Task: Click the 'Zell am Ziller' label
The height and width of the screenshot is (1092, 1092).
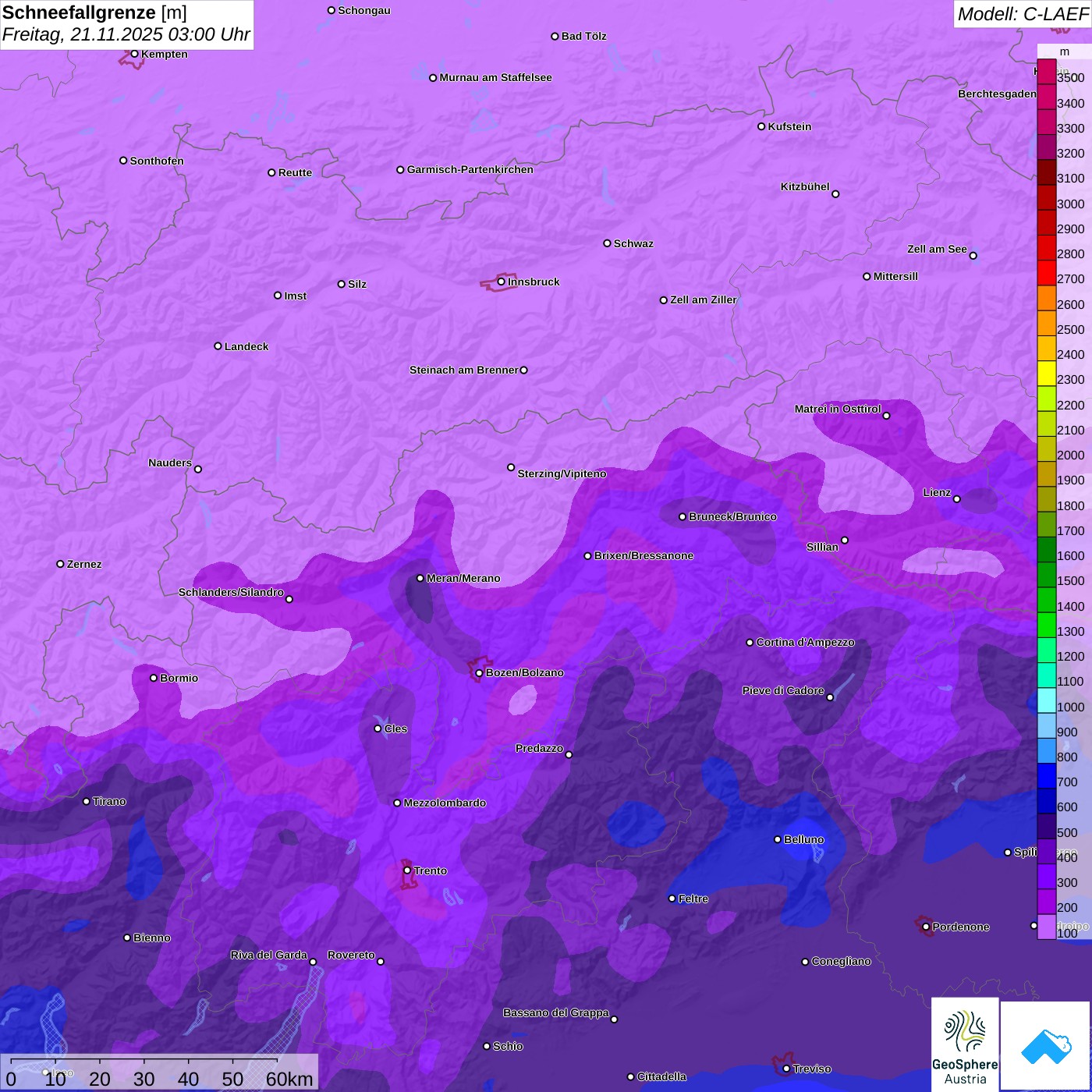Action: 704,300
